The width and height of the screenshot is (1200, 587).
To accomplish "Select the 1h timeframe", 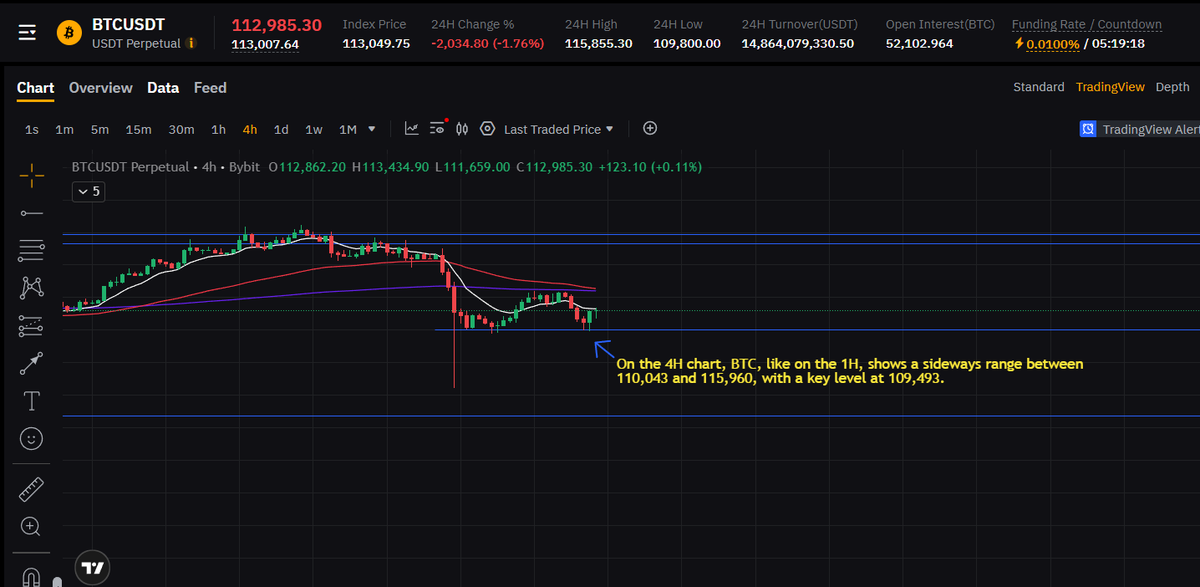I will [218, 129].
